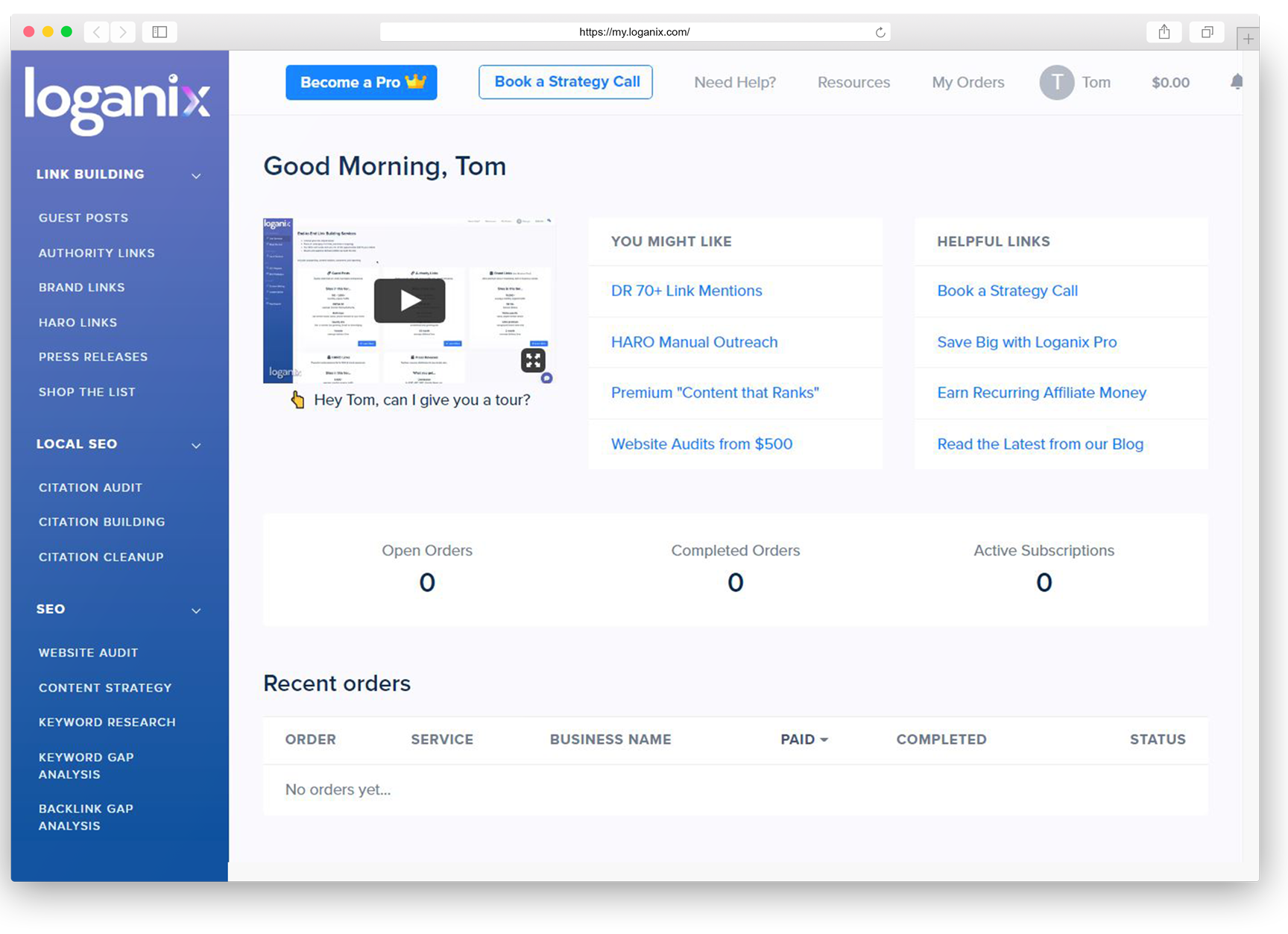Click the Book a Strategy Call button
1288x934 pixels.
coord(566,82)
